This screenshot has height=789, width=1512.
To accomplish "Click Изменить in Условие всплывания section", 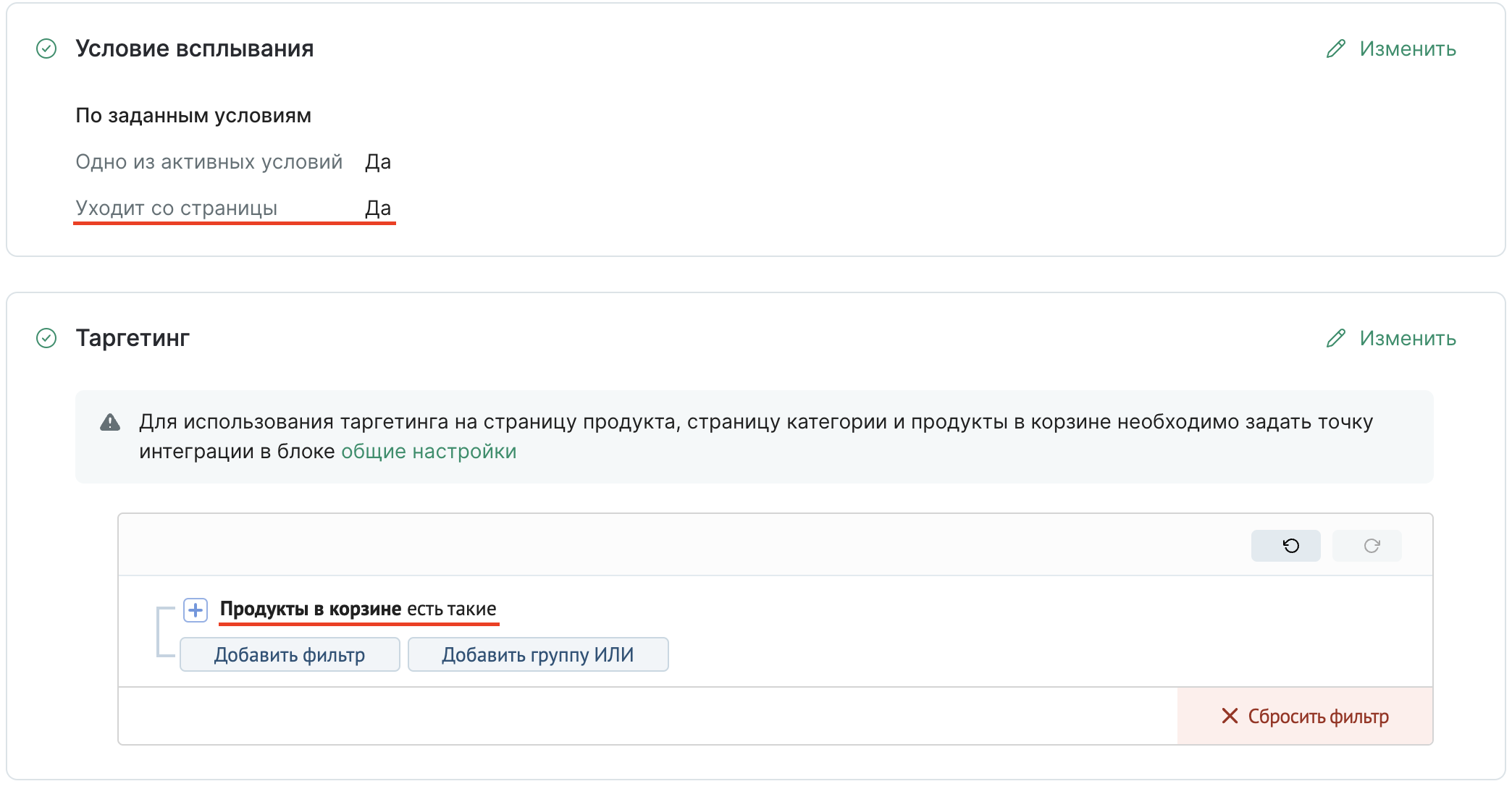I will point(1391,49).
